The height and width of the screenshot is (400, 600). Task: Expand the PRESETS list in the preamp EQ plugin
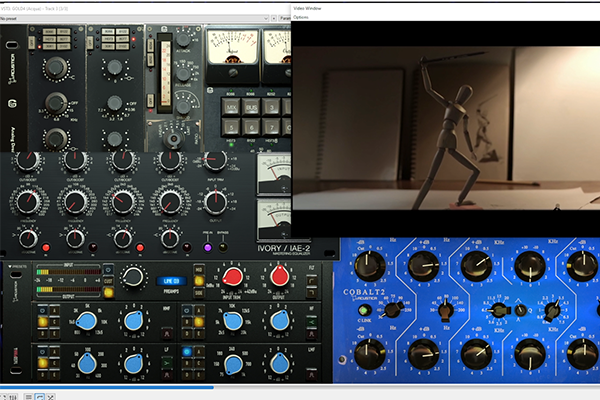click(17, 266)
